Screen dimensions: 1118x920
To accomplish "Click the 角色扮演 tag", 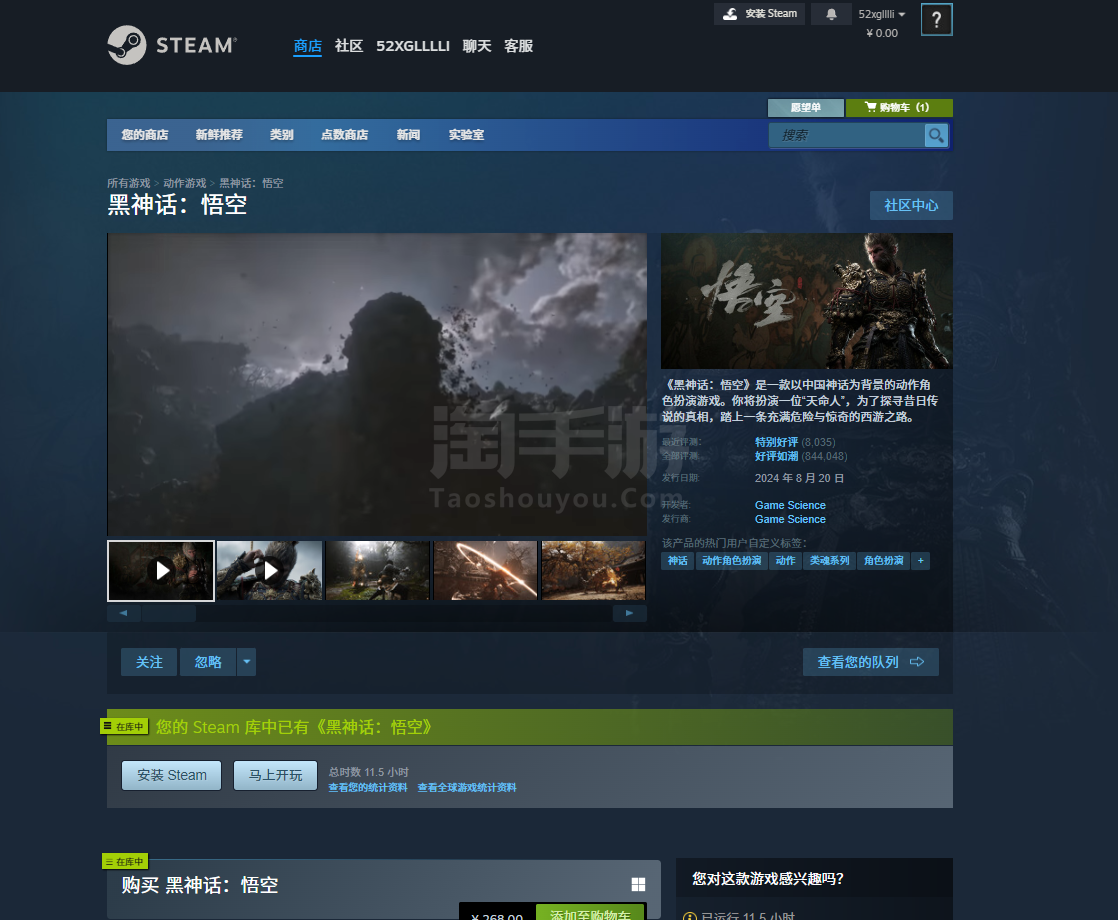I will [884, 561].
